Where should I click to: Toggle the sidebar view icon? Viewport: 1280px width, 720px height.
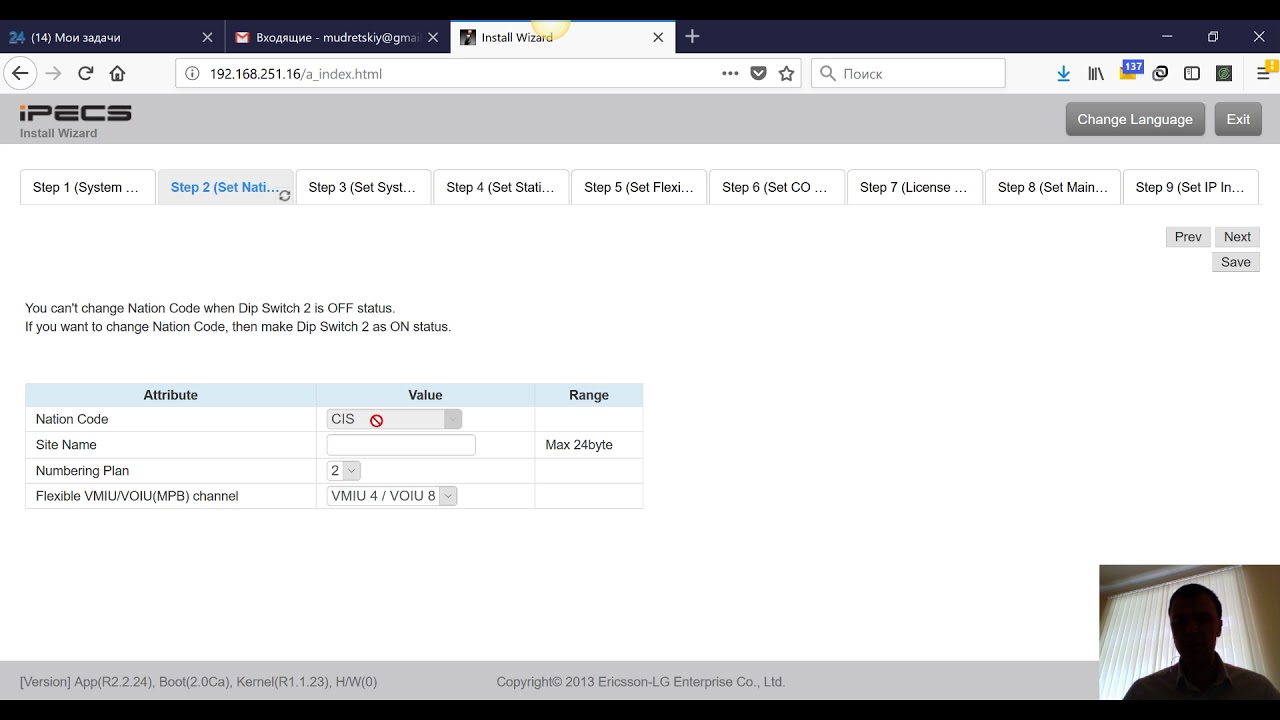click(x=1192, y=73)
